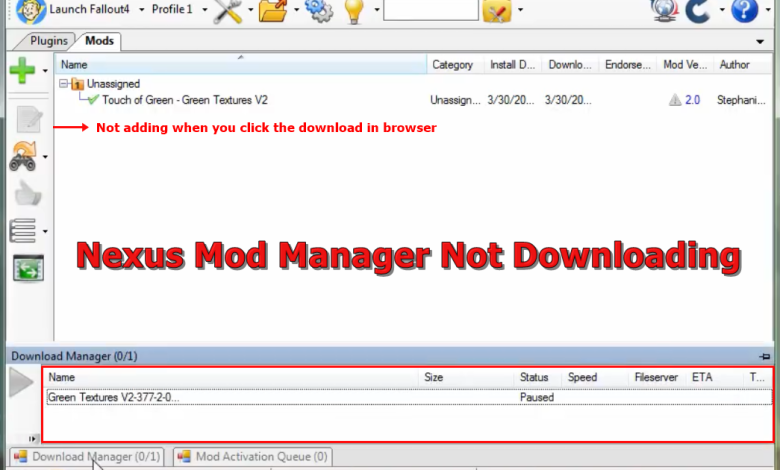The width and height of the screenshot is (780, 470).
Task: Expand the light bulb dropdown arrow
Action: pos(377,9)
